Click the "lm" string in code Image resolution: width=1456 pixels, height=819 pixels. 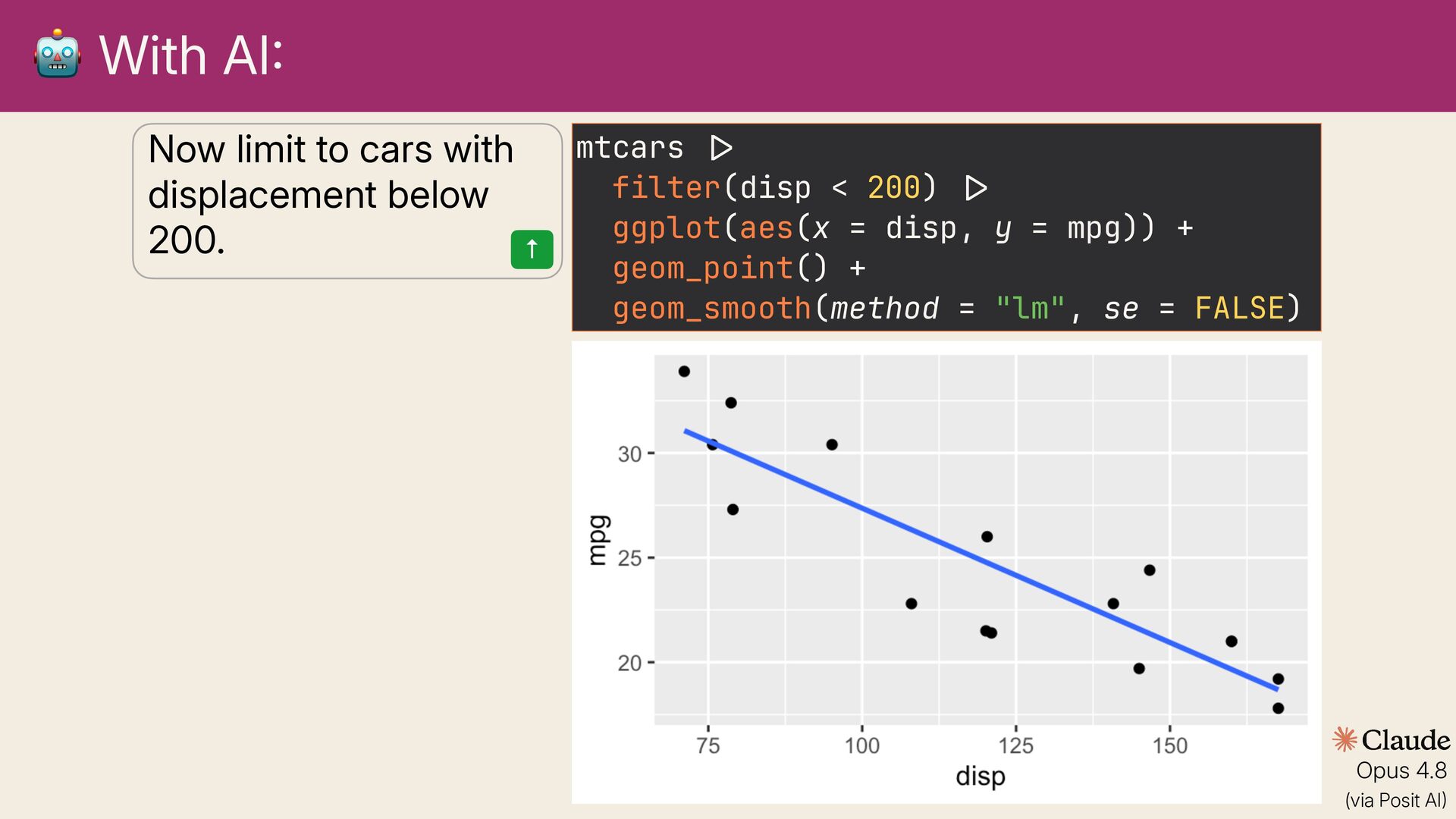1031,309
